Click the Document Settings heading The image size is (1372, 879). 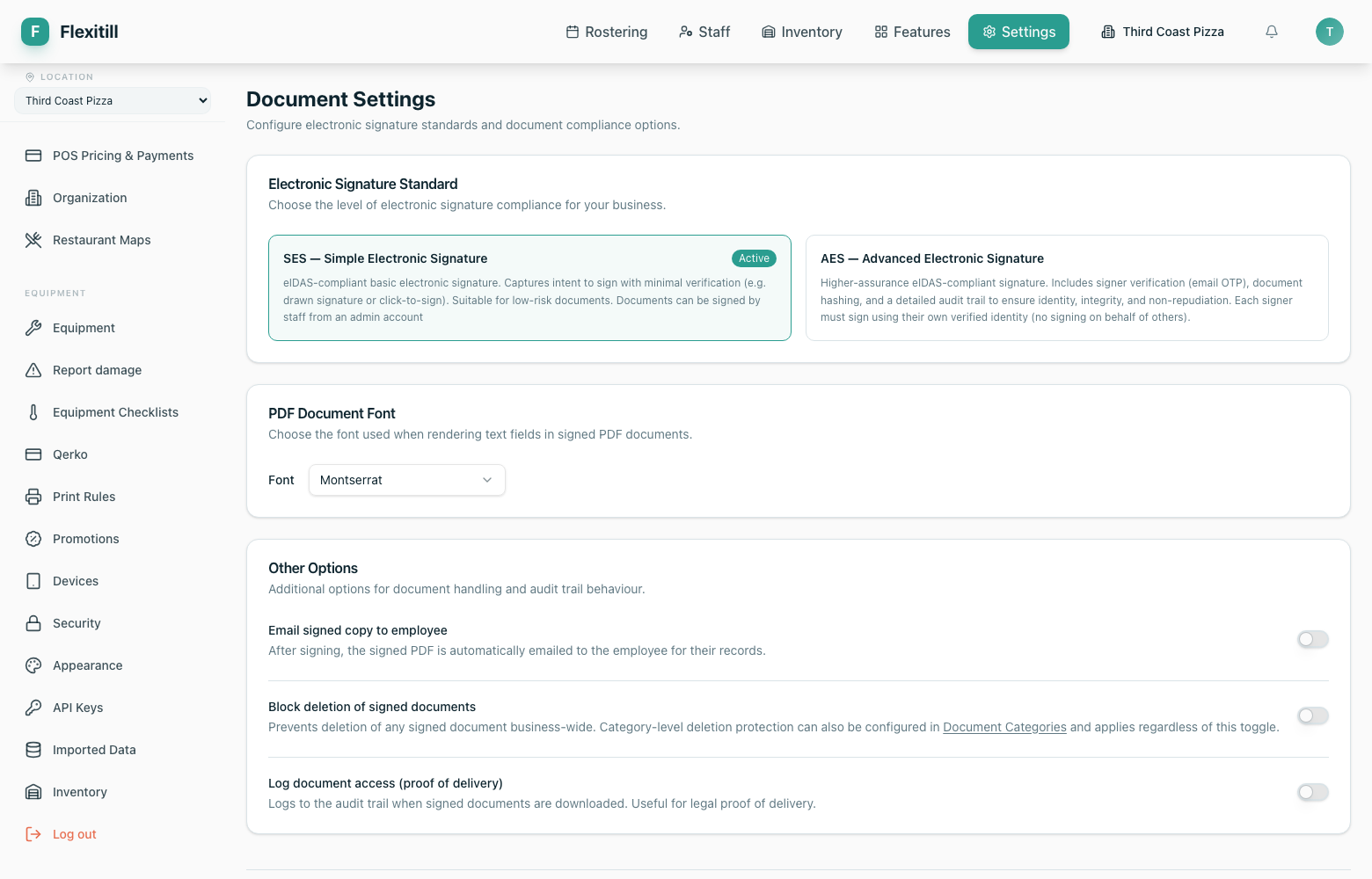tap(340, 99)
